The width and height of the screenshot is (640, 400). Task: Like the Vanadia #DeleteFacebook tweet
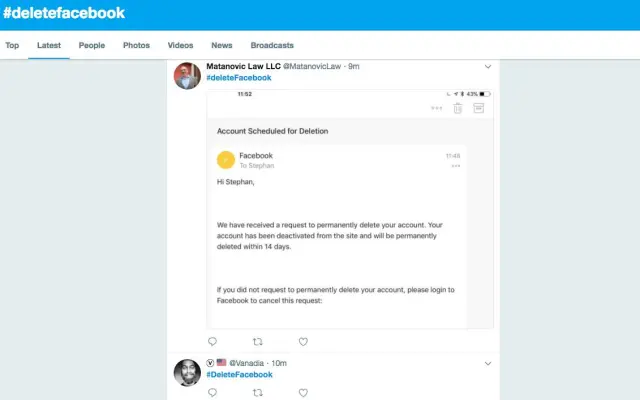click(303, 393)
